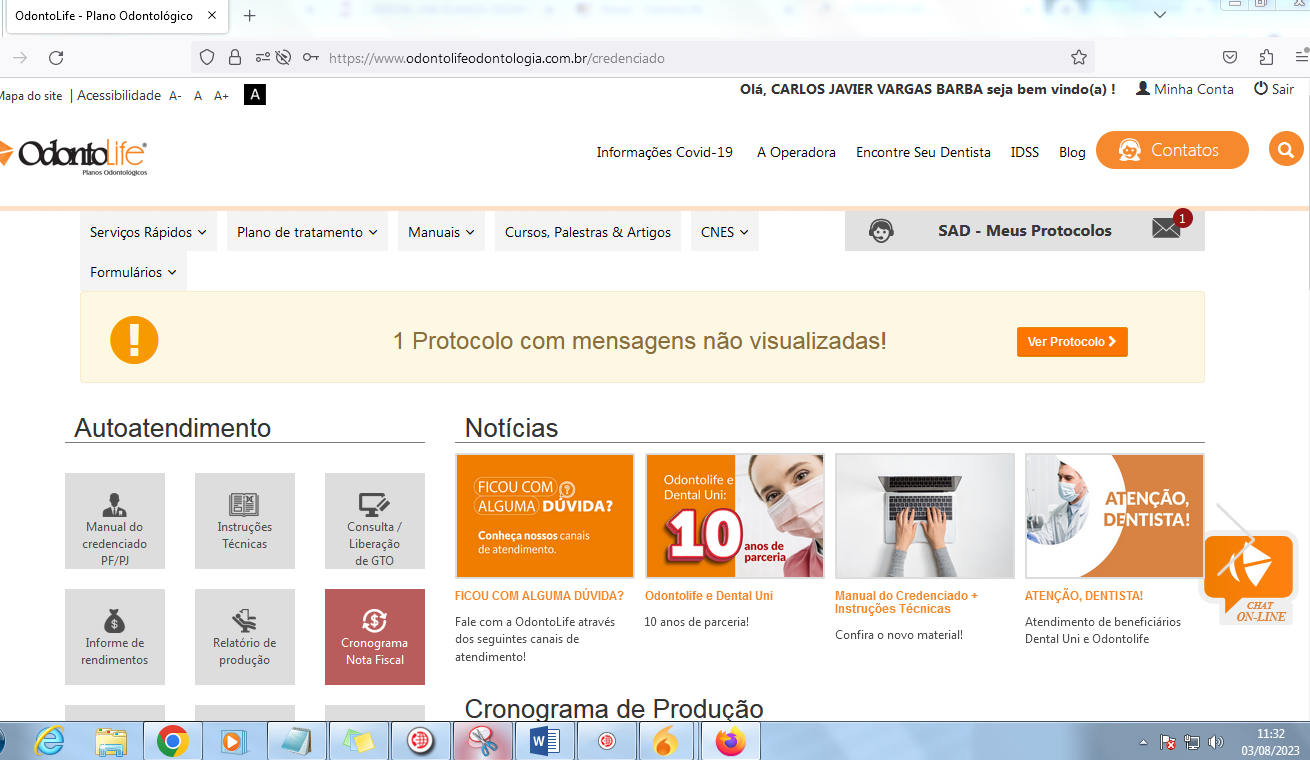Open Windows Media Player from taskbar
Viewport: 1310px width, 760px height.
click(234, 742)
